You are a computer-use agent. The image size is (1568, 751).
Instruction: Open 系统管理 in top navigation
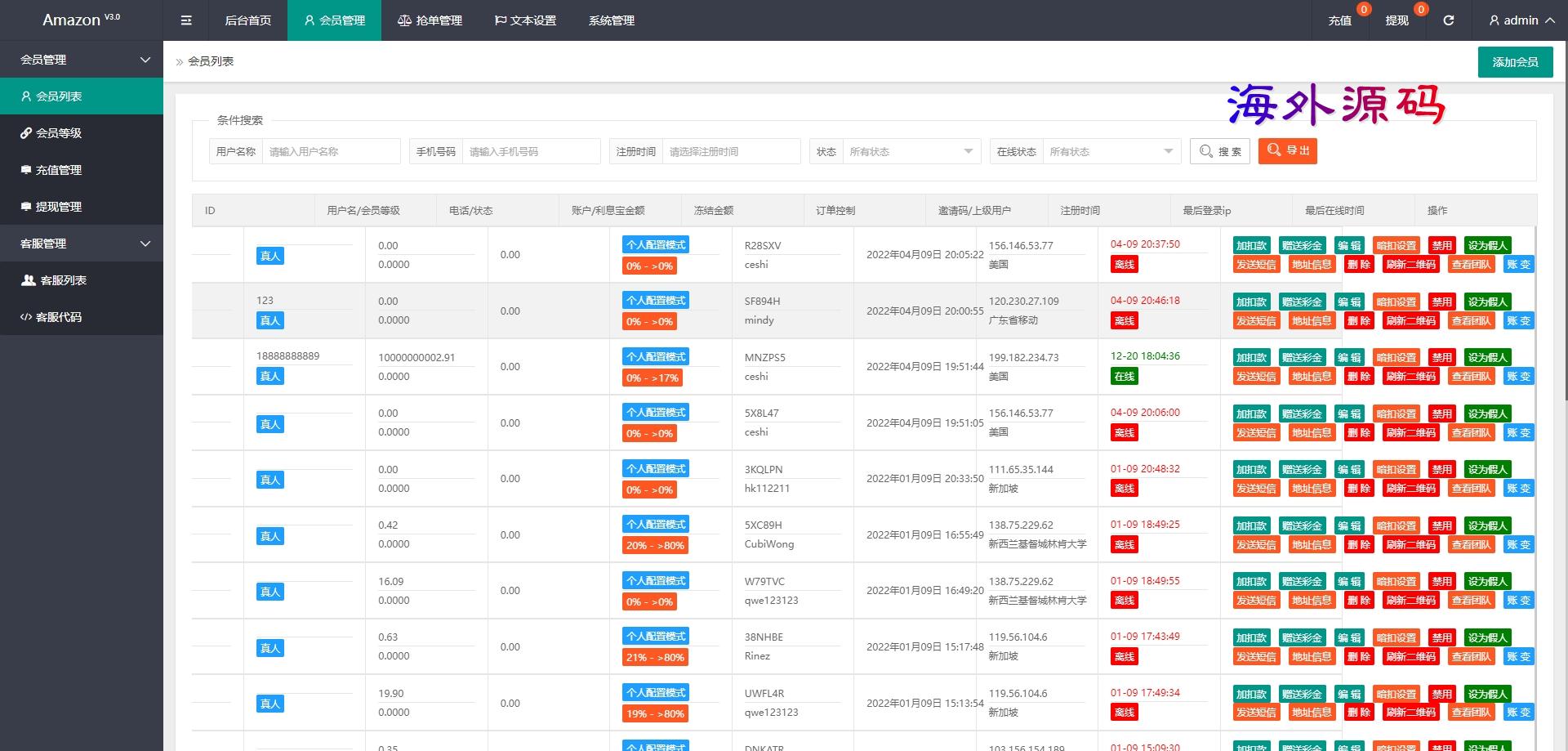(x=612, y=20)
